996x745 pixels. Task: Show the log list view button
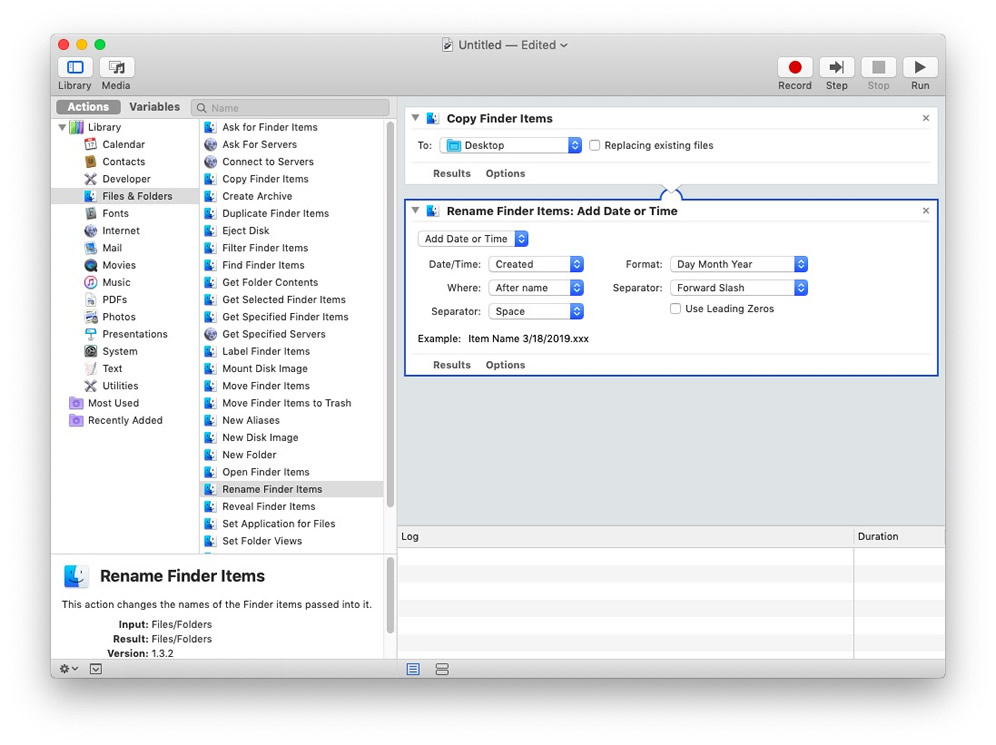point(413,669)
